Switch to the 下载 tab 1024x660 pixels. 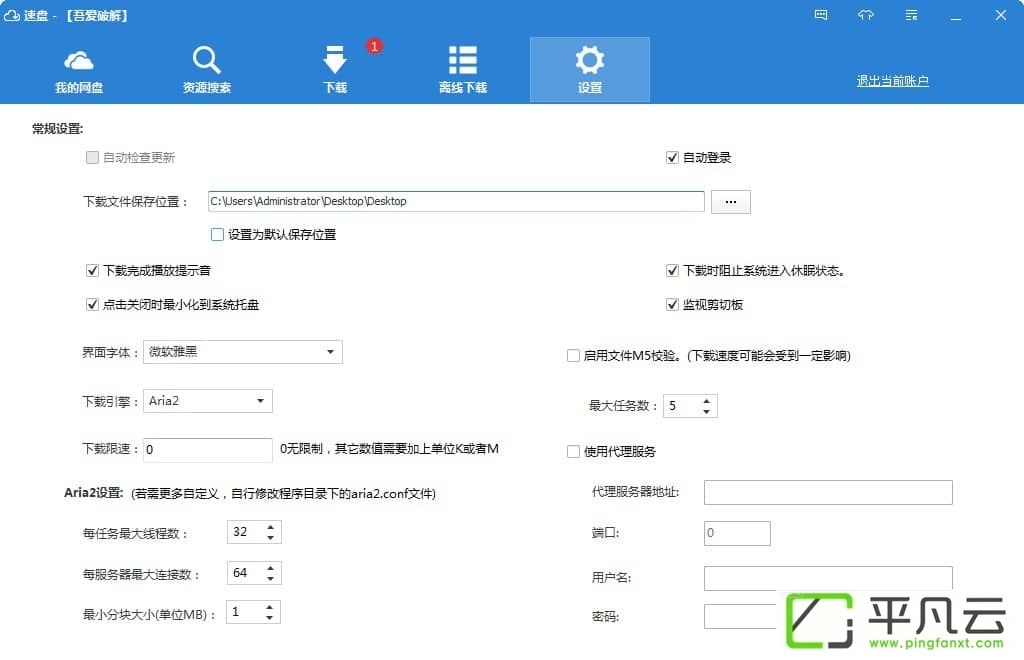(x=335, y=71)
